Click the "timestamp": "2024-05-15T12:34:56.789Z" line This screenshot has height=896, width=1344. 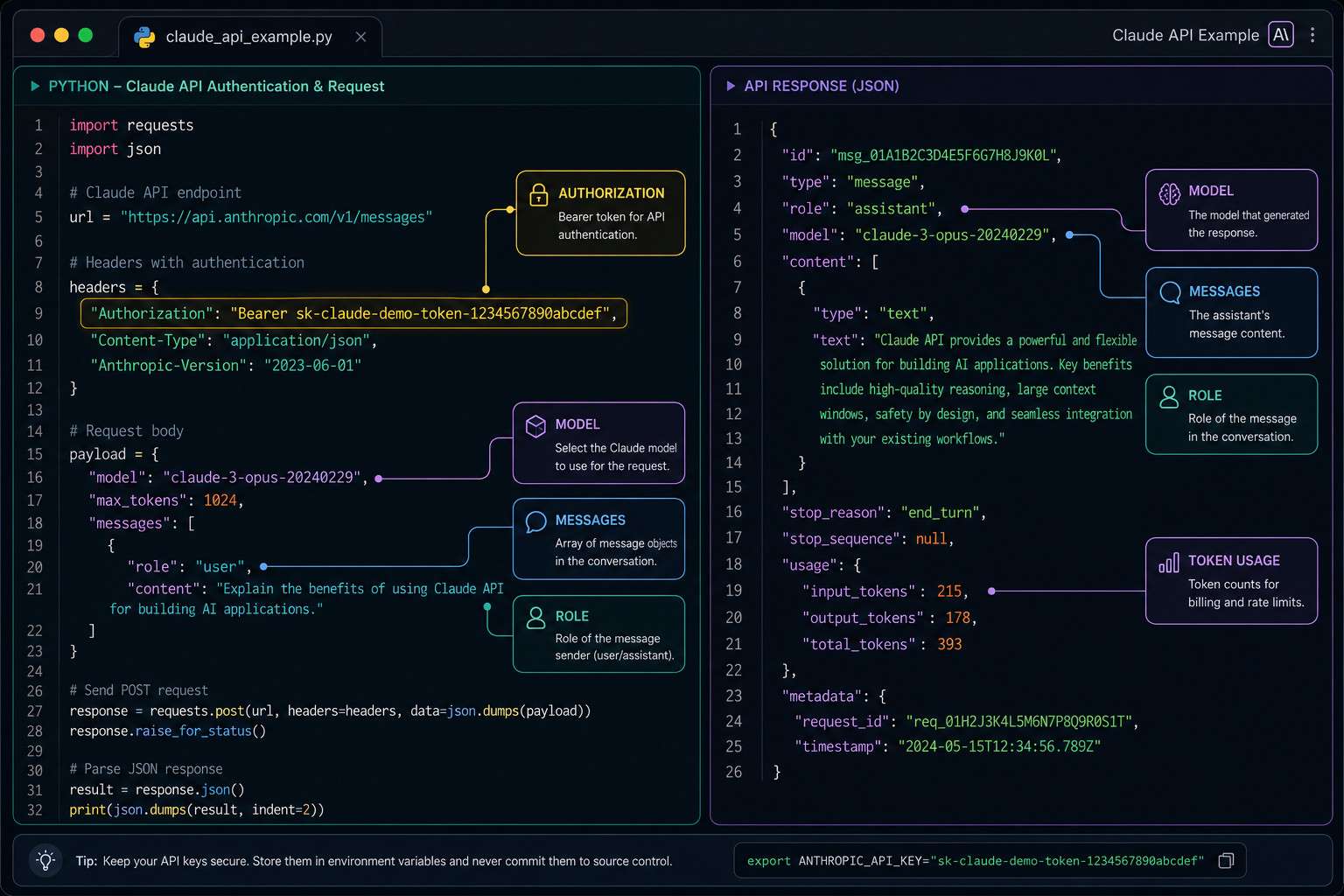948,746
